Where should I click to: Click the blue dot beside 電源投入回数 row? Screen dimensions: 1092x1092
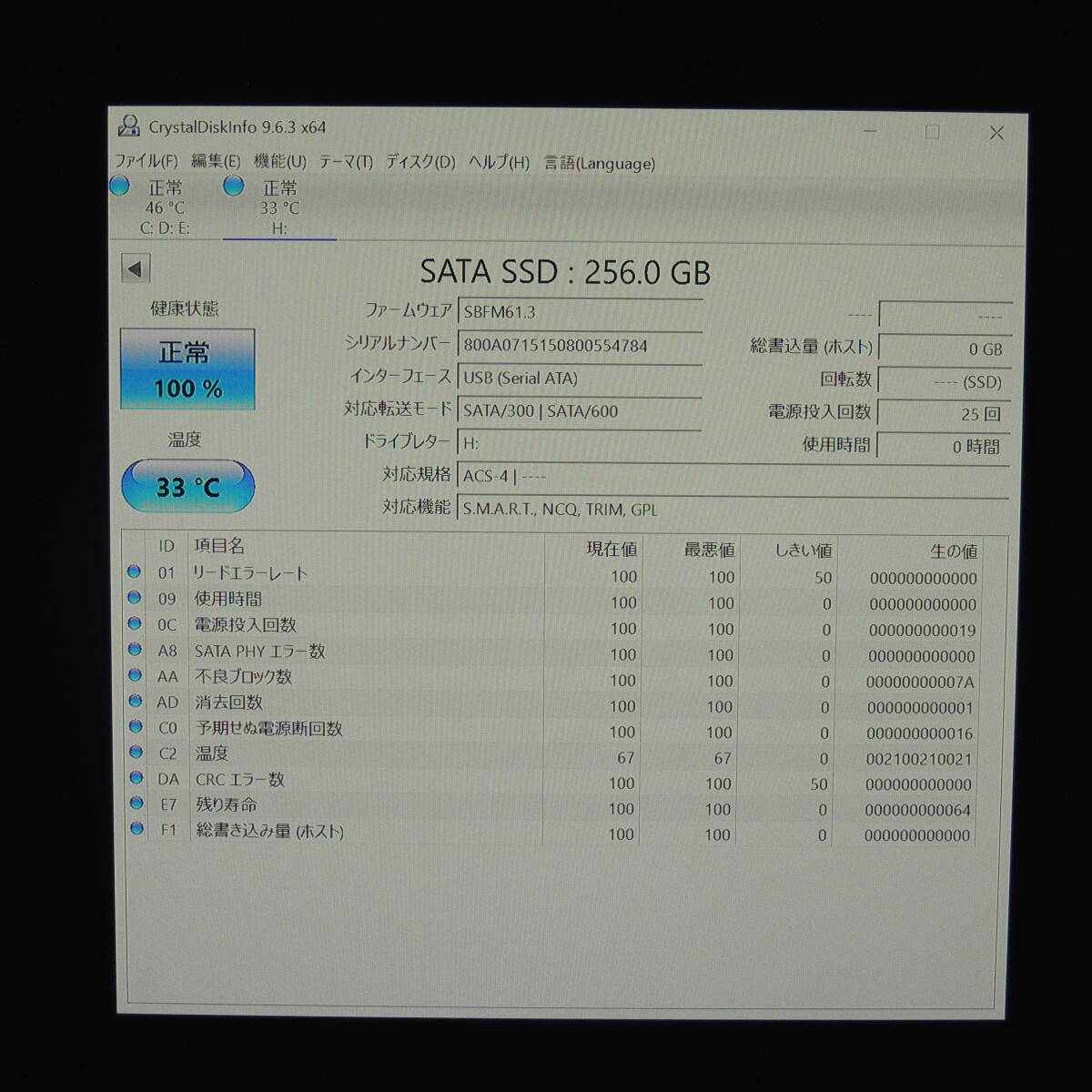click(x=136, y=626)
